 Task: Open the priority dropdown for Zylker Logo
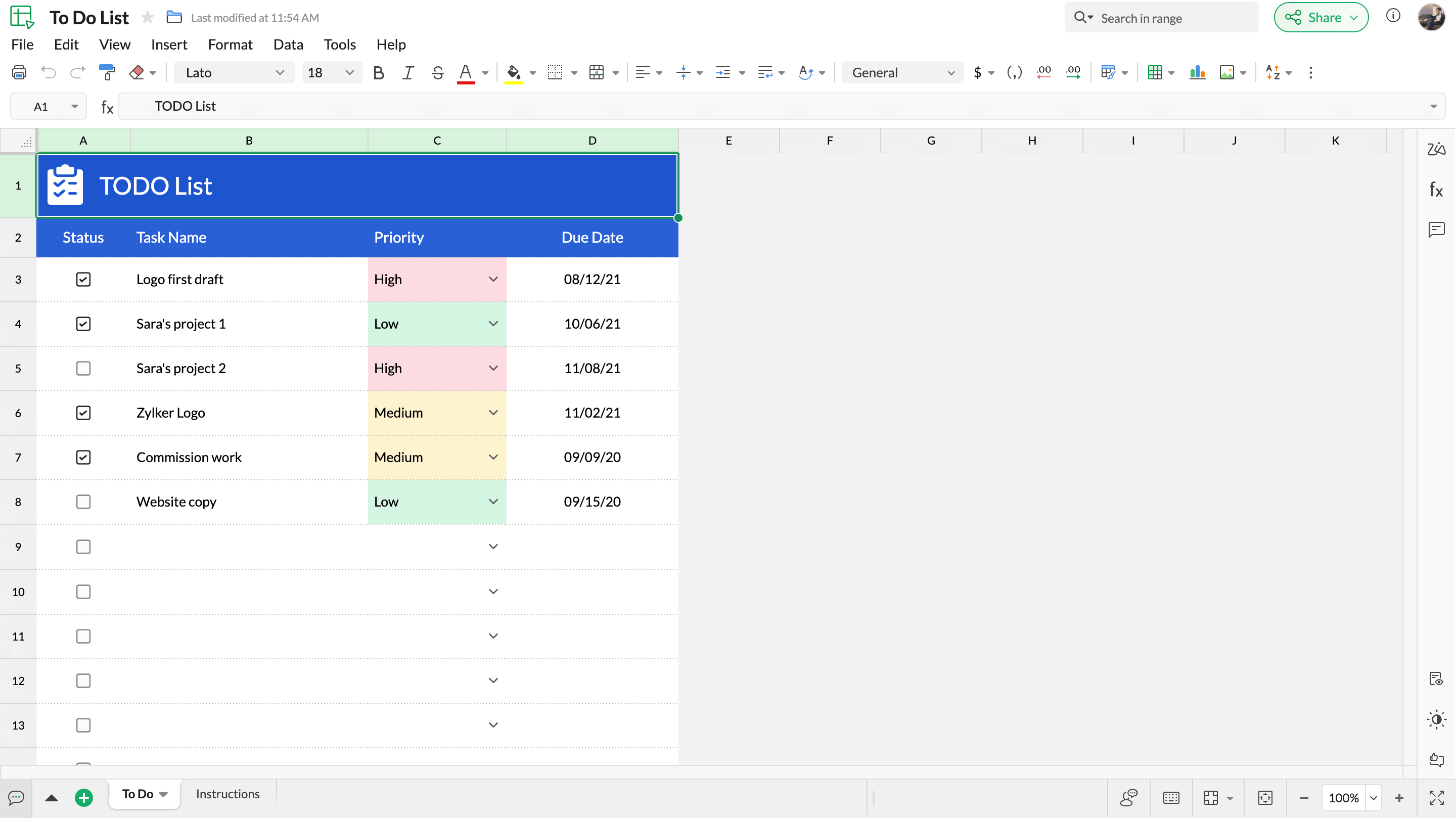pos(493,413)
